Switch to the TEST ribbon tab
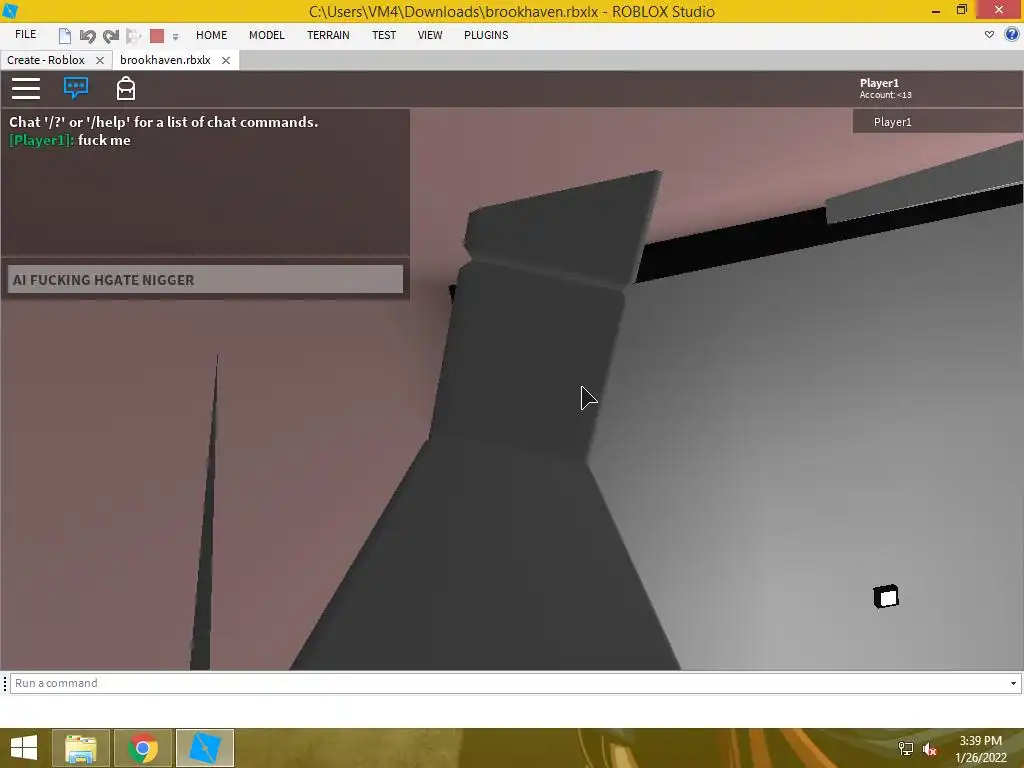The height and width of the screenshot is (768, 1024). click(x=384, y=35)
